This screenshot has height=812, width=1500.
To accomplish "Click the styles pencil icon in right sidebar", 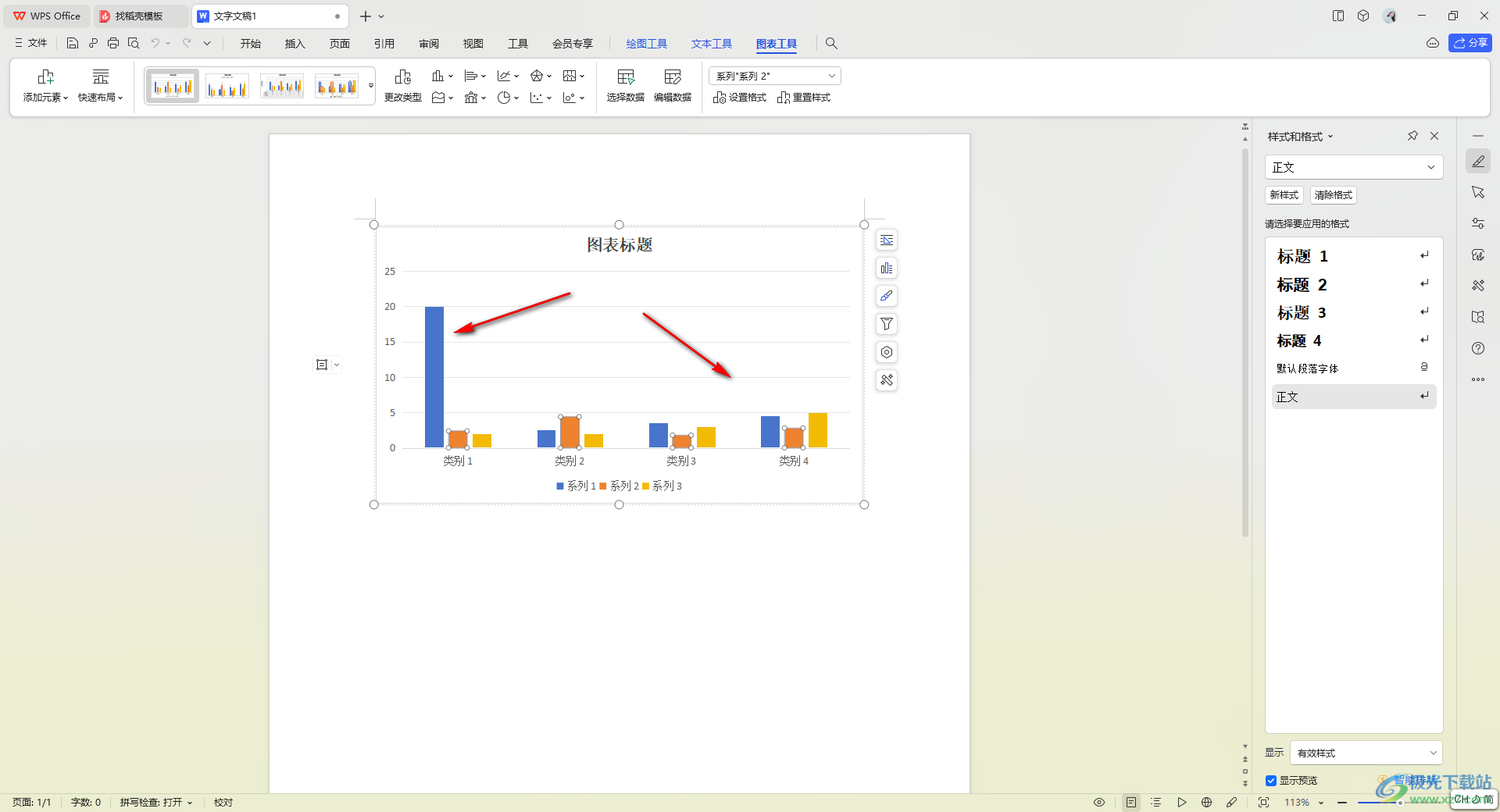I will coord(1478,162).
